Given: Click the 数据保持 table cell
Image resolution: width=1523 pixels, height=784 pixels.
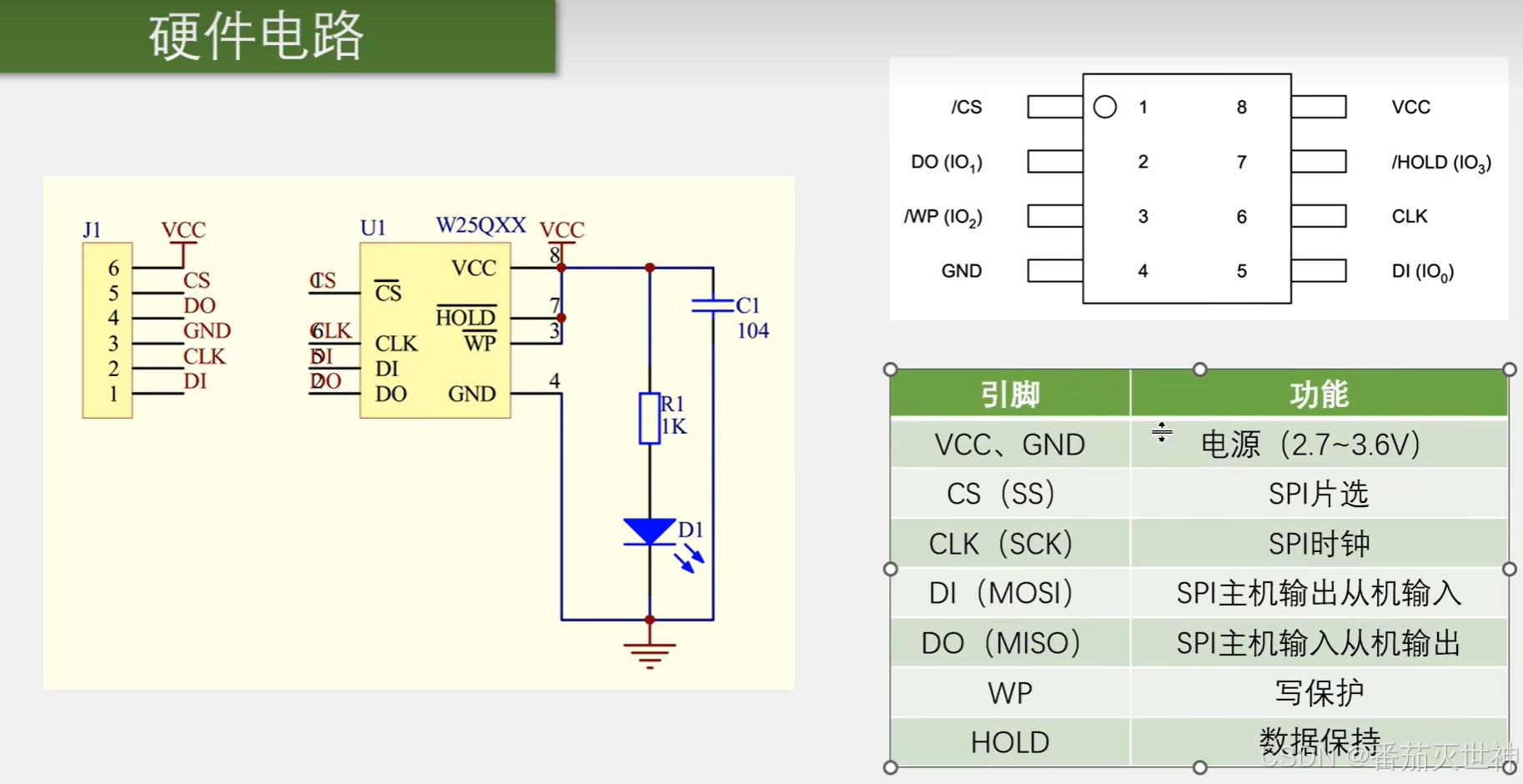Looking at the screenshot, I should 1319,742.
